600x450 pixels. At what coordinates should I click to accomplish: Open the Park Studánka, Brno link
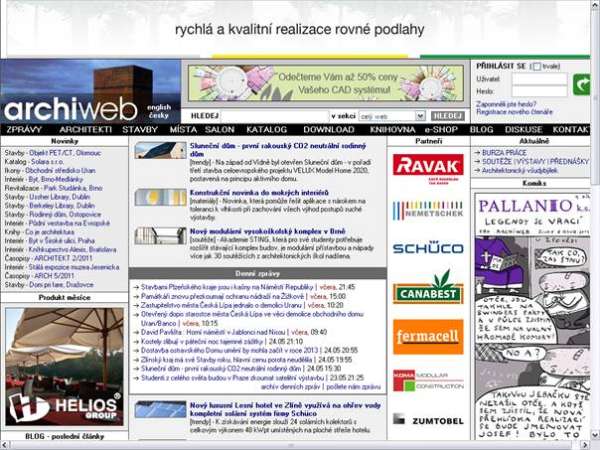pos(73,188)
